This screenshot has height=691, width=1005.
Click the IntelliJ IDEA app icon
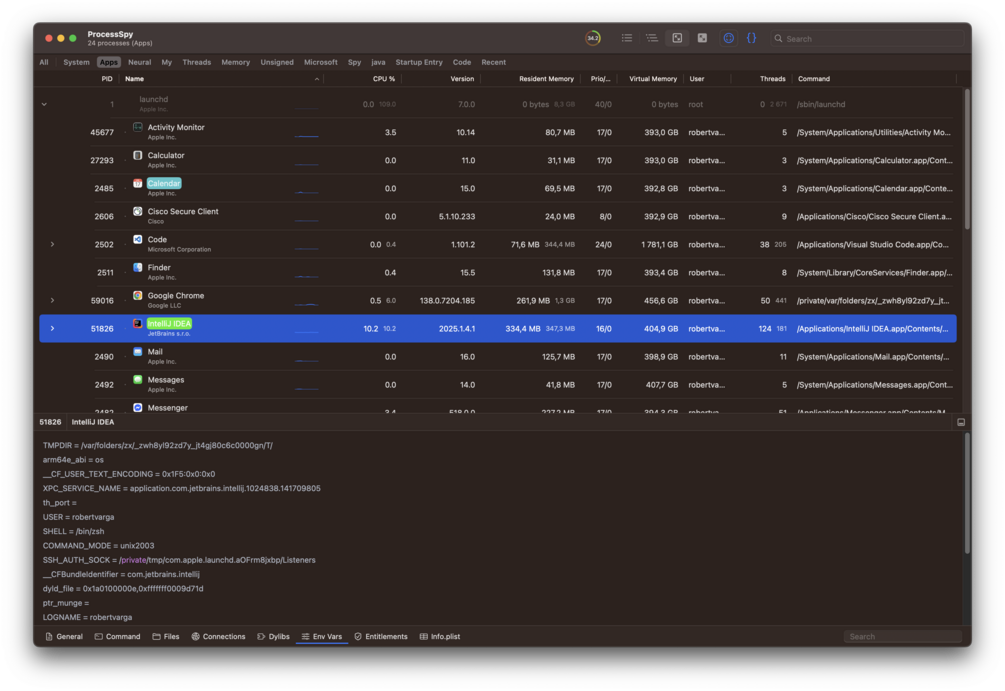point(138,324)
